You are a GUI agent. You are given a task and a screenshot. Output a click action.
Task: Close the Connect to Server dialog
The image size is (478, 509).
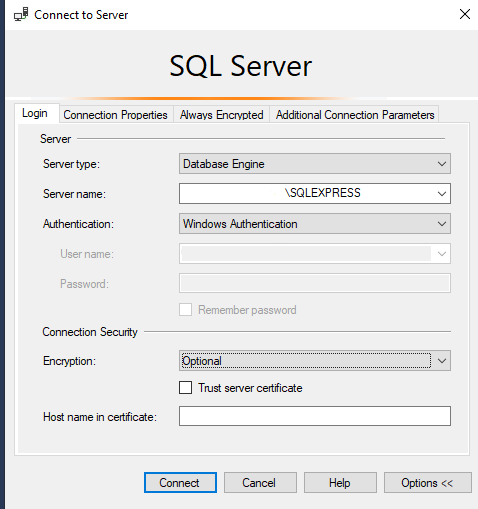coord(465,14)
